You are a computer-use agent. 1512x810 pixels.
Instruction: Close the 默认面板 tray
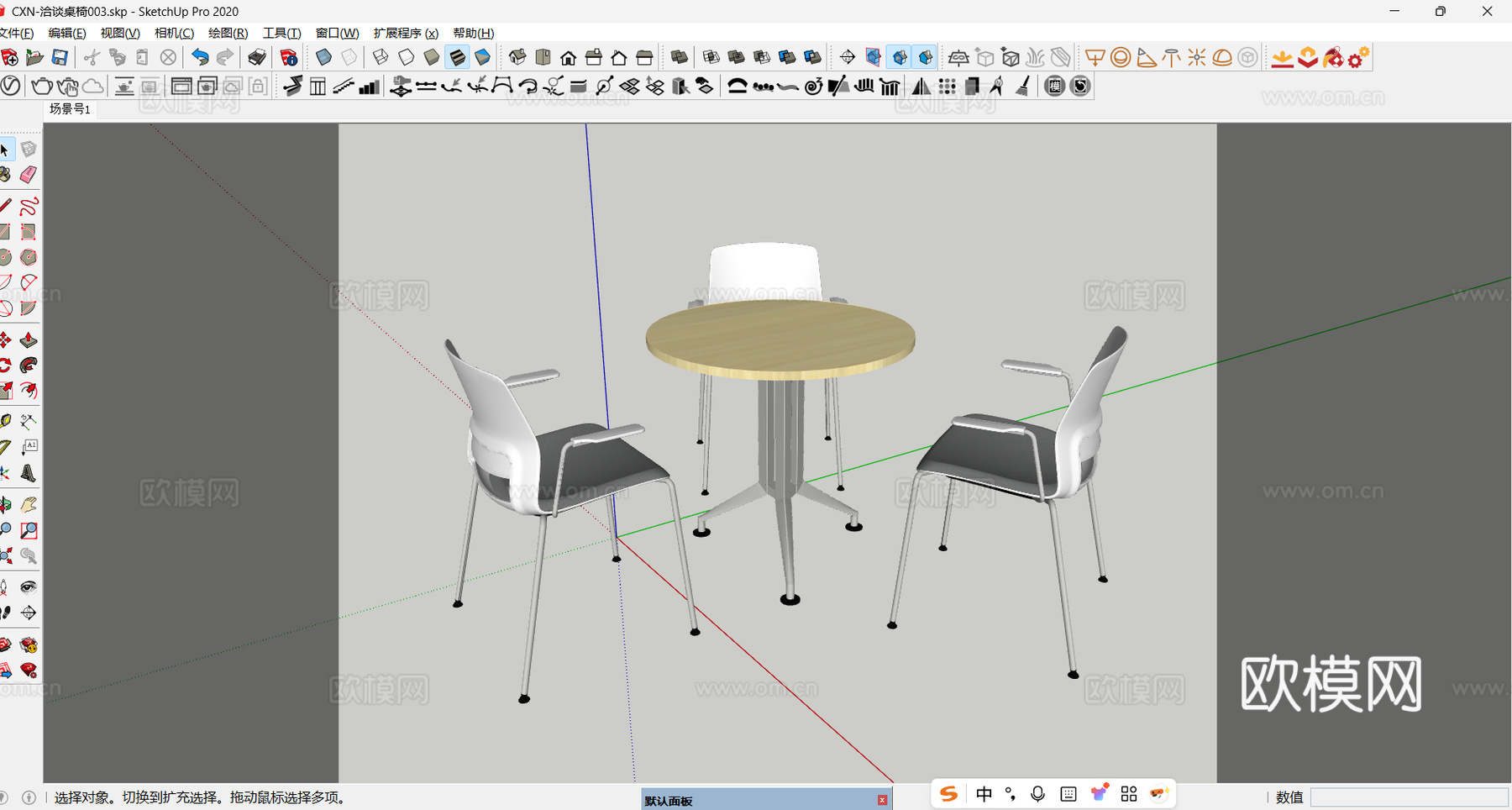tap(882, 800)
